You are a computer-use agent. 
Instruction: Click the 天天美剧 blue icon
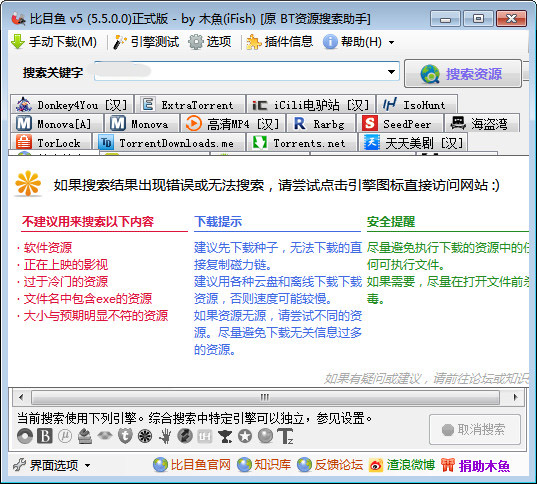tap(372, 142)
